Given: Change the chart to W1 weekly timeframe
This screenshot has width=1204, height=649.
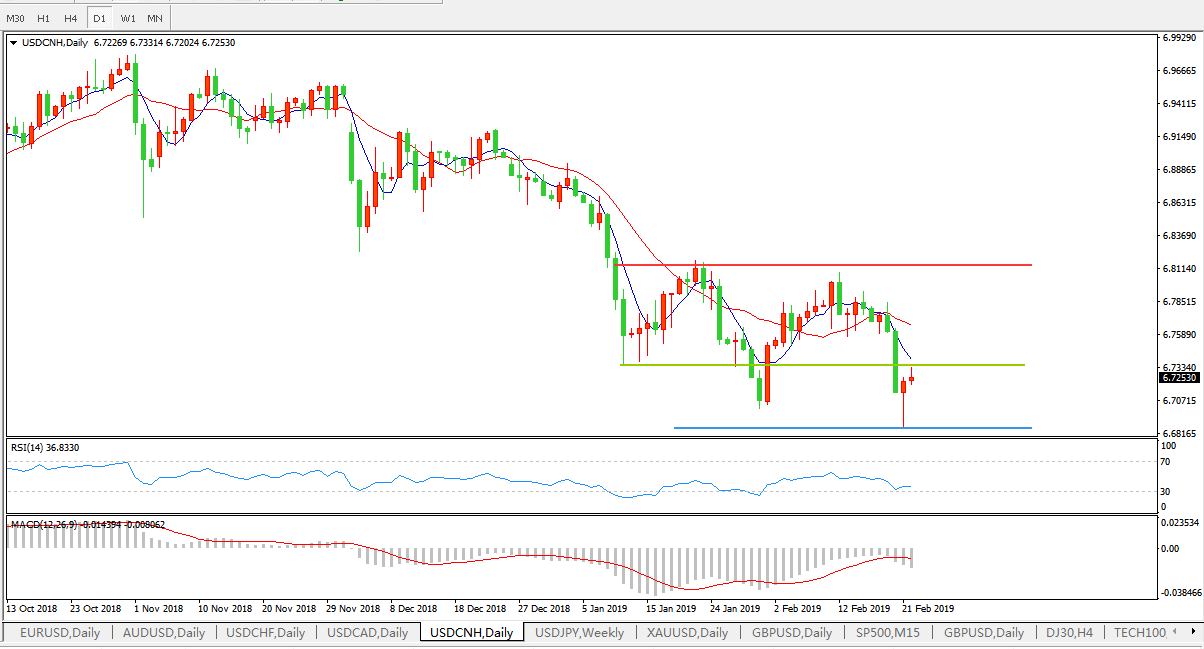Looking at the screenshot, I should tap(127, 18).
